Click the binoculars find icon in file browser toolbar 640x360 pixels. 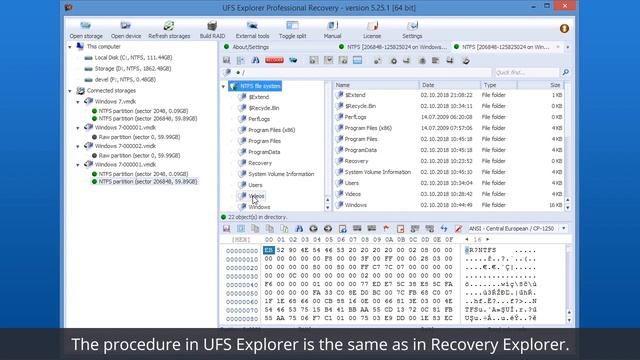coord(256,60)
